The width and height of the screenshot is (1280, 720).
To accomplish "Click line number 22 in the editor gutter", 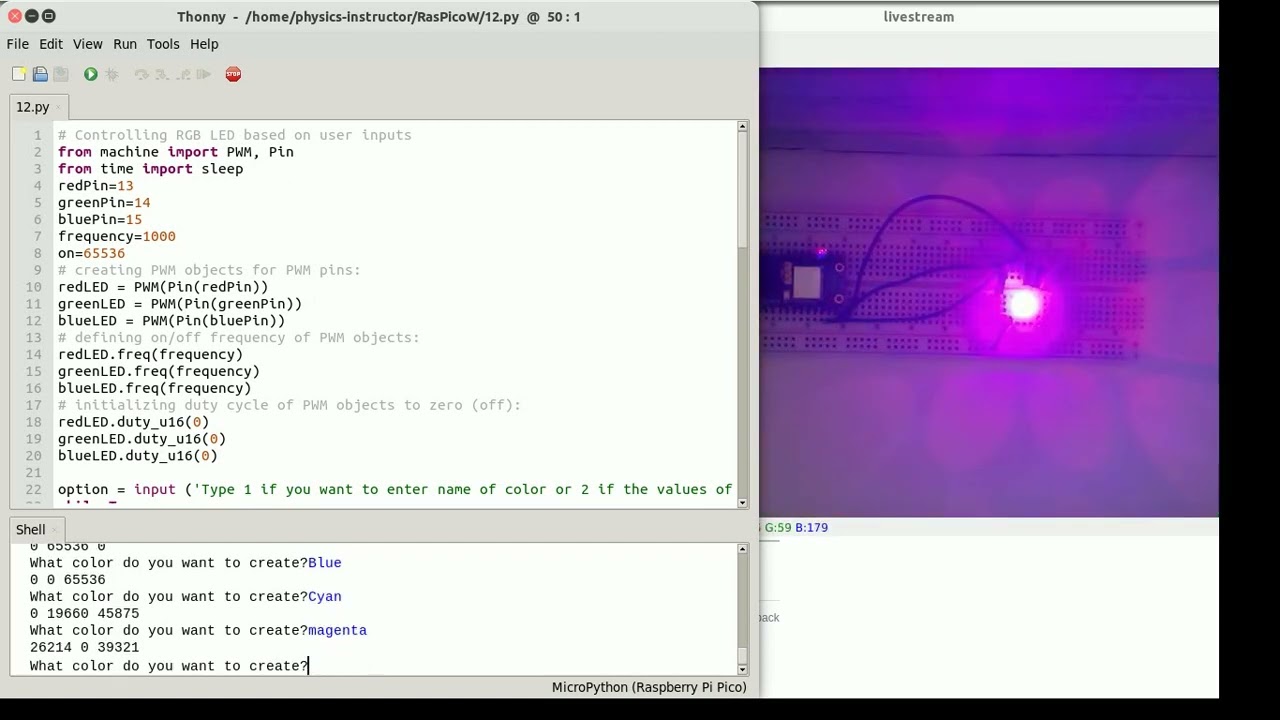I will pyautogui.click(x=34, y=490).
